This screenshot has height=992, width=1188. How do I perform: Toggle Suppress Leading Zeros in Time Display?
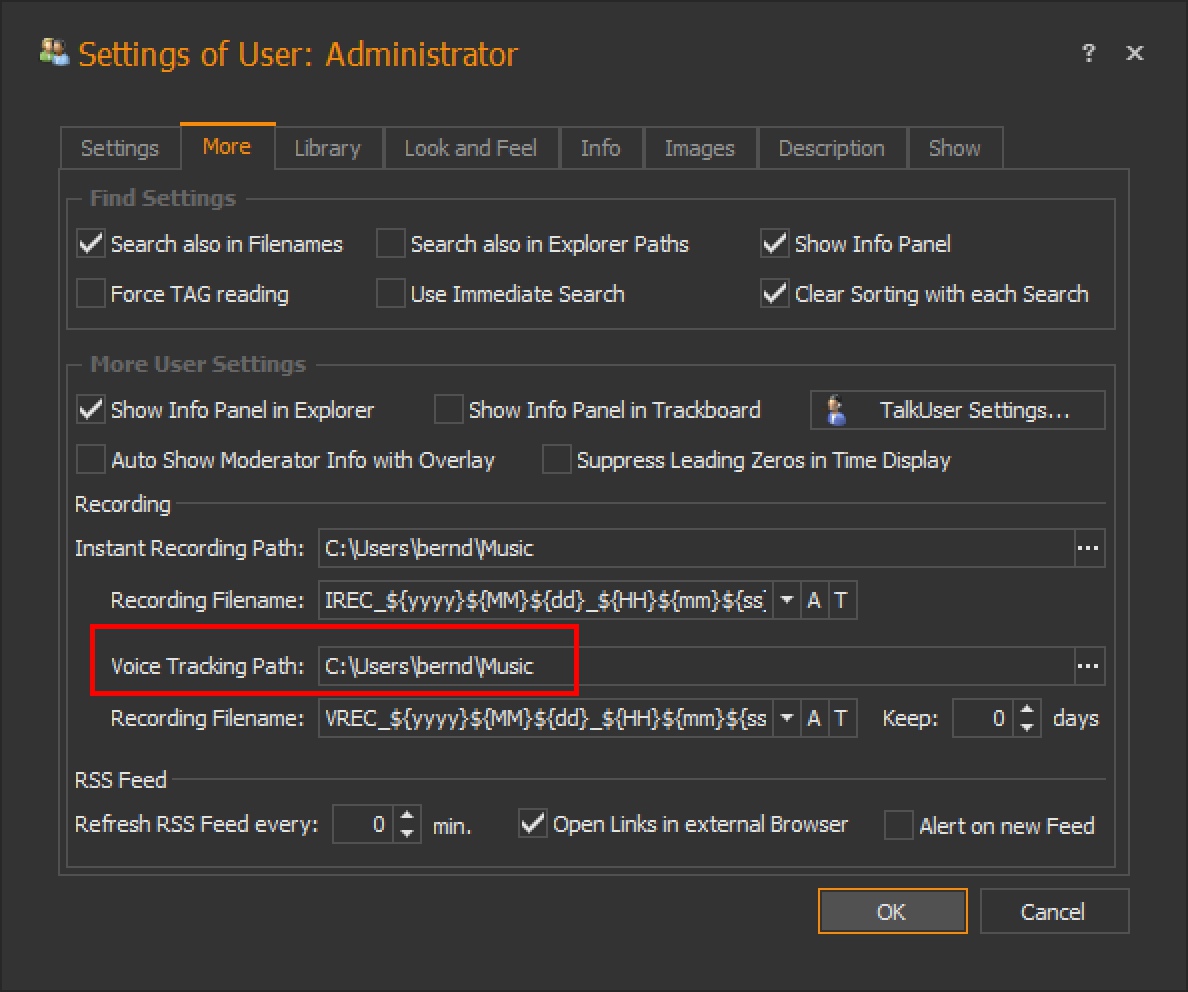[x=556, y=460]
